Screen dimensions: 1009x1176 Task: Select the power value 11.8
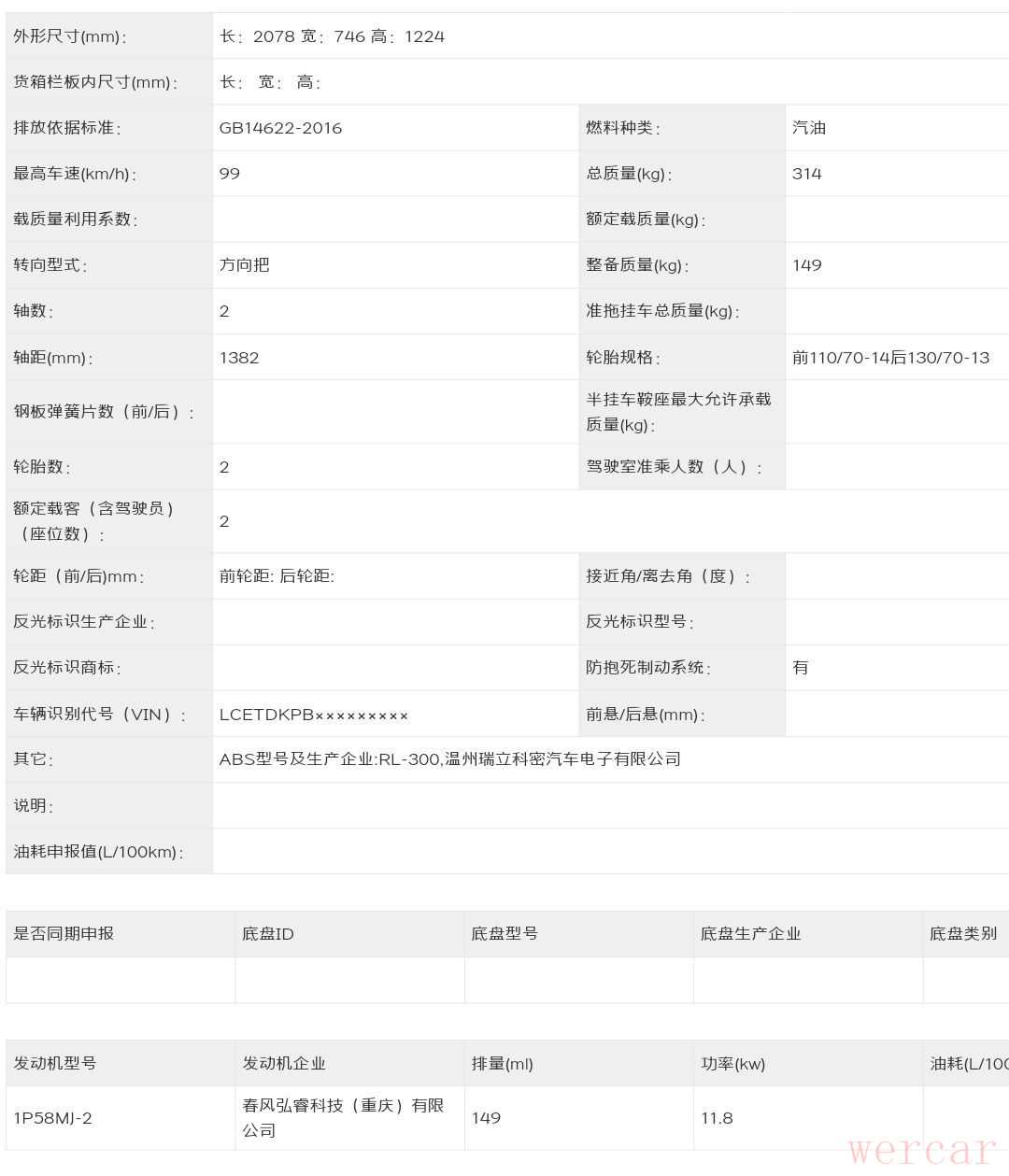(717, 1118)
